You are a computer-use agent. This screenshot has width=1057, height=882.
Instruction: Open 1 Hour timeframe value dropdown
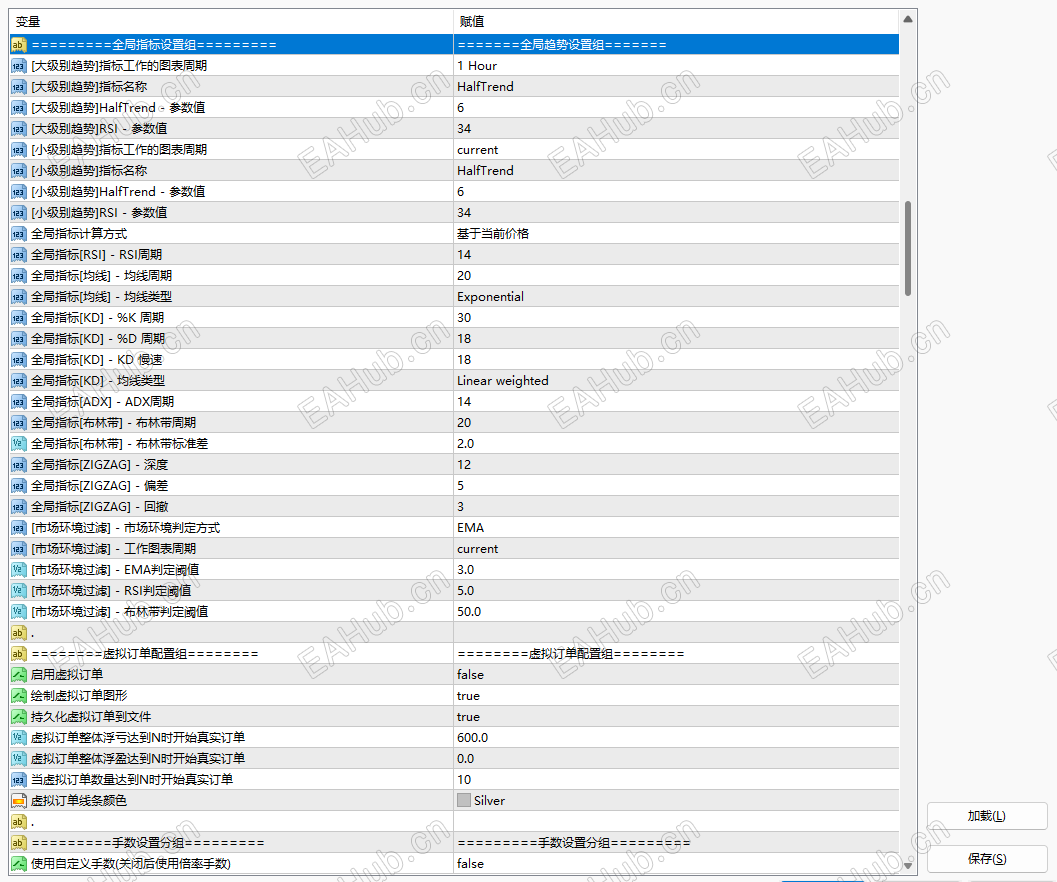[676, 66]
